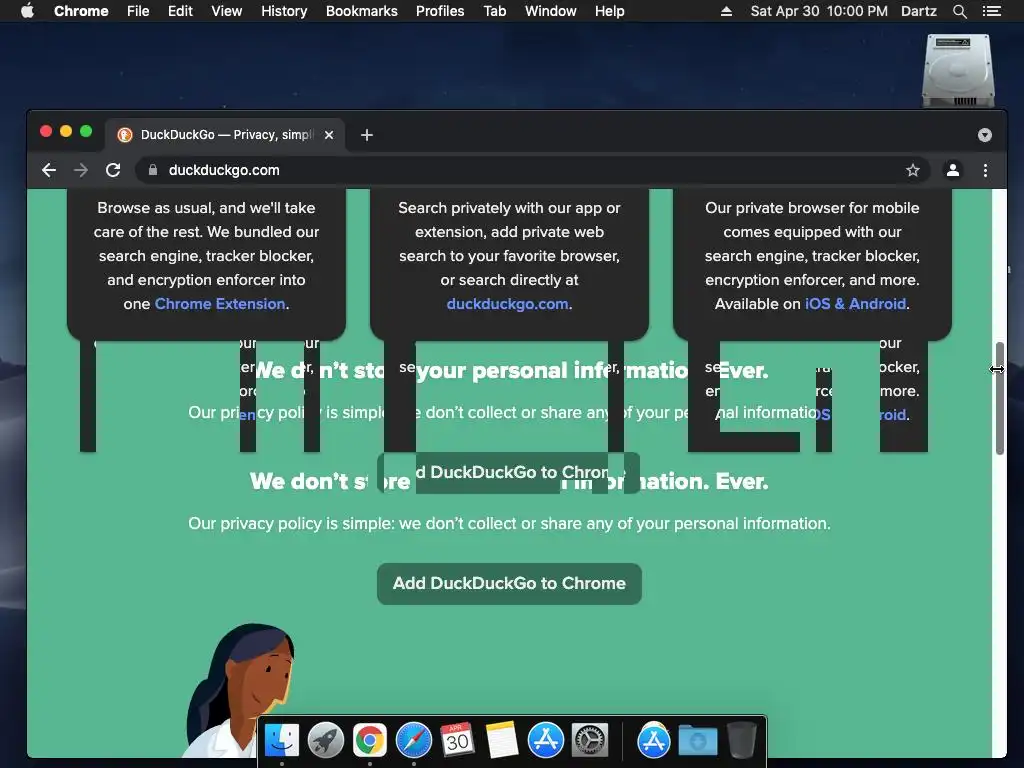
Task: Click the duckduckgo.com address bar
Action: pyautogui.click(x=532, y=170)
